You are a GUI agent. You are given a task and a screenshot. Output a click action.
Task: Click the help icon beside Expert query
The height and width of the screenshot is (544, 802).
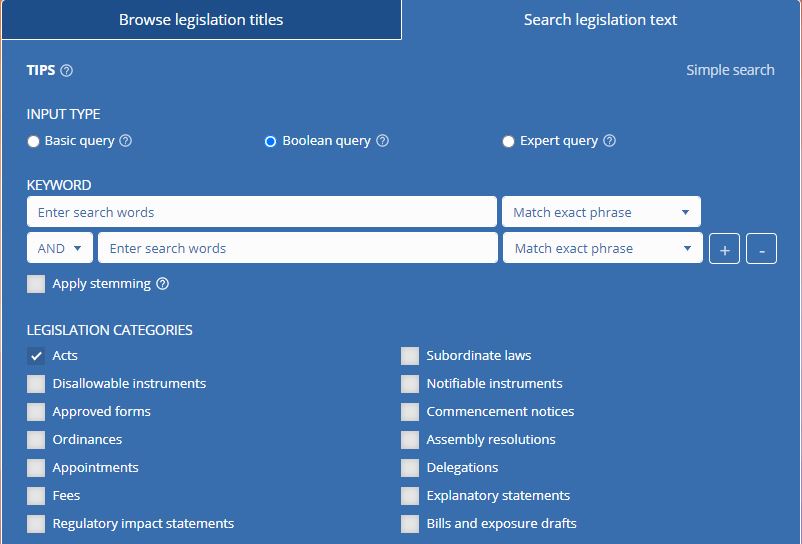610,141
